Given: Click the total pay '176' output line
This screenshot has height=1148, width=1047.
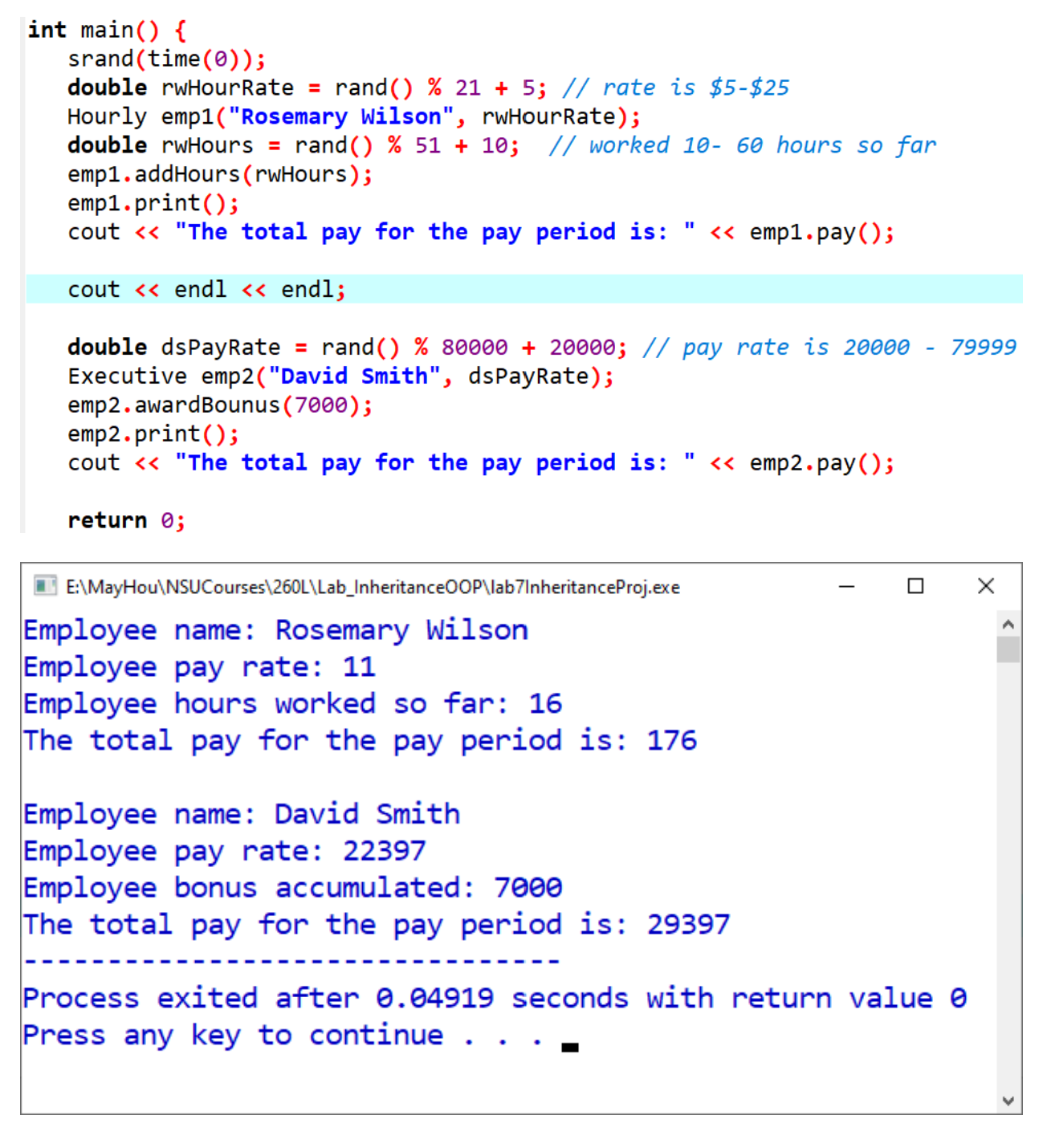Looking at the screenshot, I should (360, 741).
